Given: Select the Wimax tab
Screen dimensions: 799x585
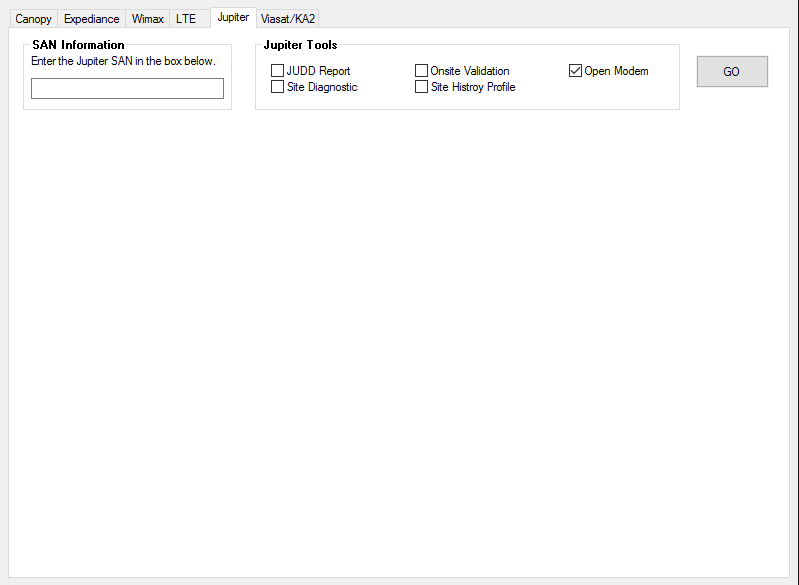Looking at the screenshot, I should point(147,19).
